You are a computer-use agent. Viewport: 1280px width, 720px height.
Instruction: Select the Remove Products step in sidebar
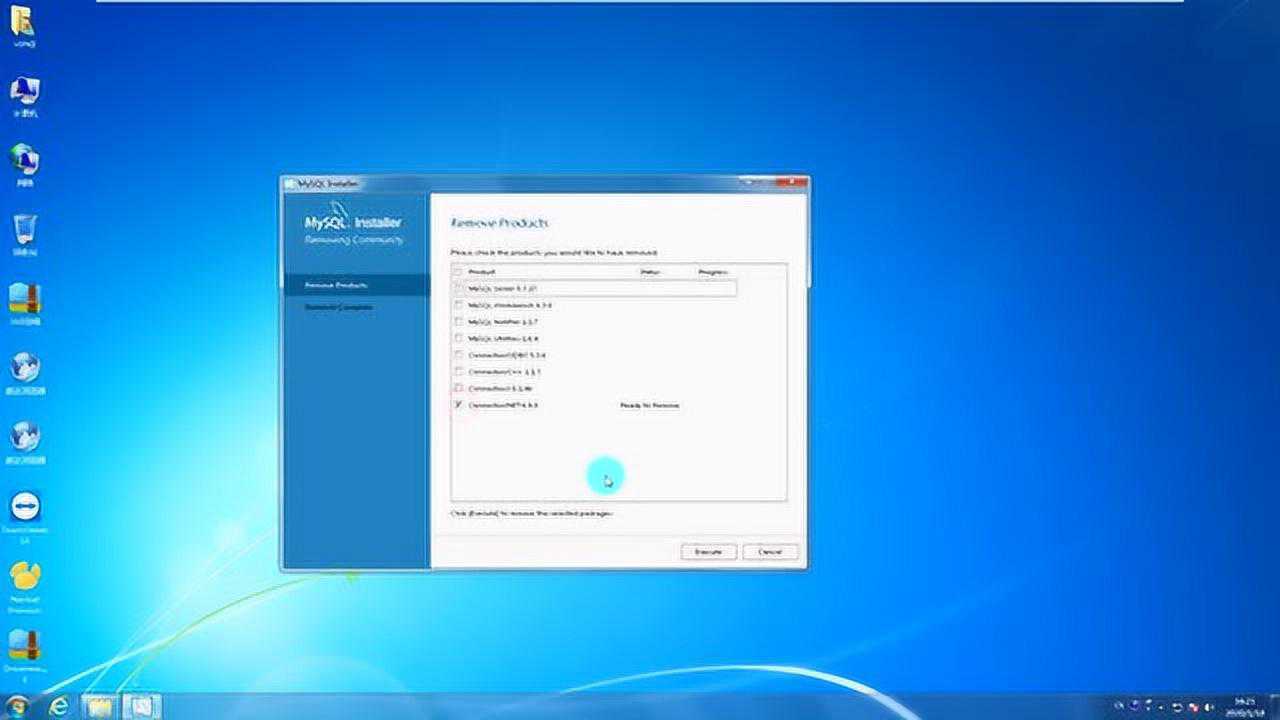coord(356,285)
